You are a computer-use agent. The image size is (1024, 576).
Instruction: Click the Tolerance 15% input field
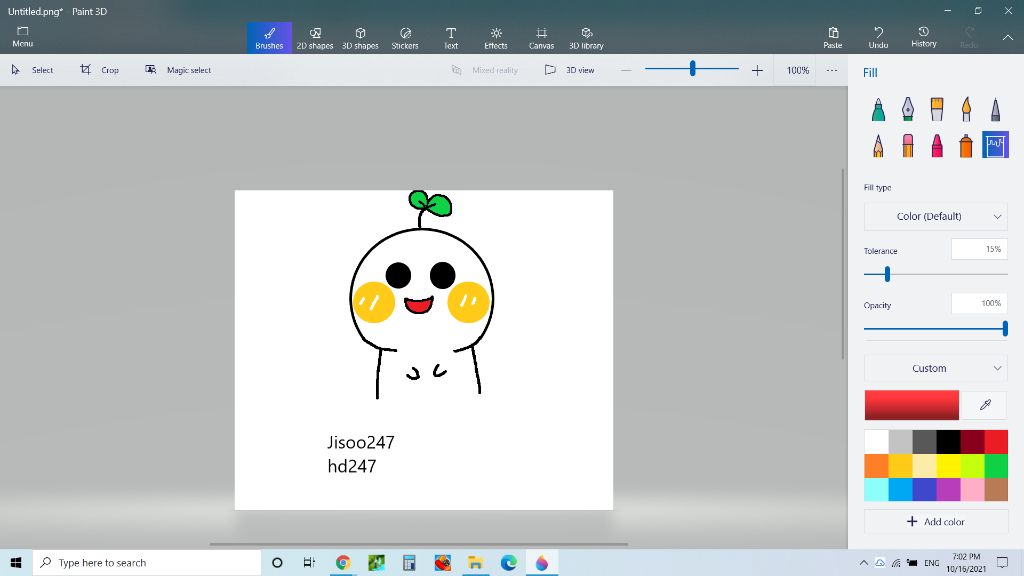pos(979,249)
